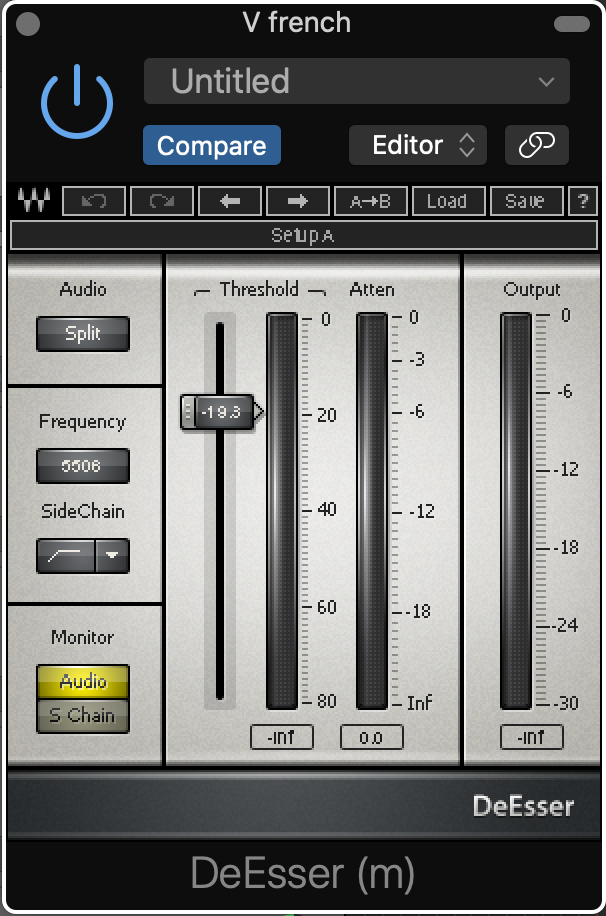
Task: Click the undo arrow in Waves toolbar
Action: [94, 202]
